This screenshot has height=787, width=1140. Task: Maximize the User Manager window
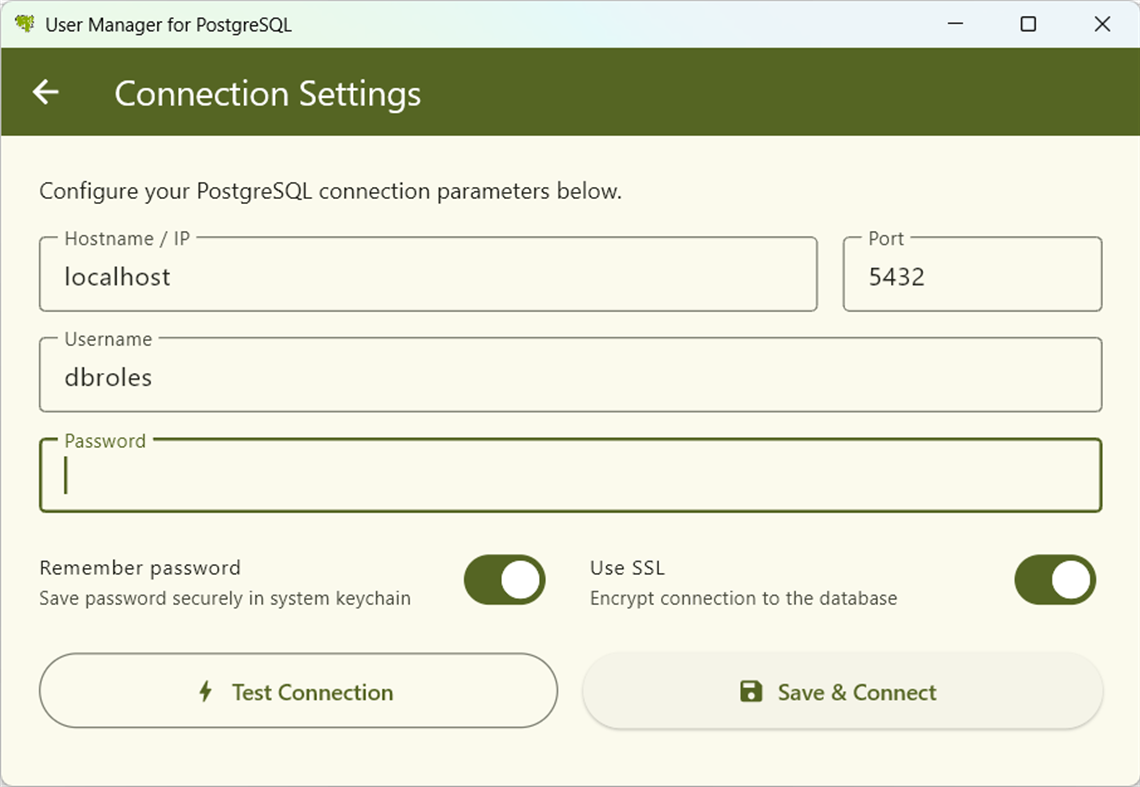pos(1028,24)
